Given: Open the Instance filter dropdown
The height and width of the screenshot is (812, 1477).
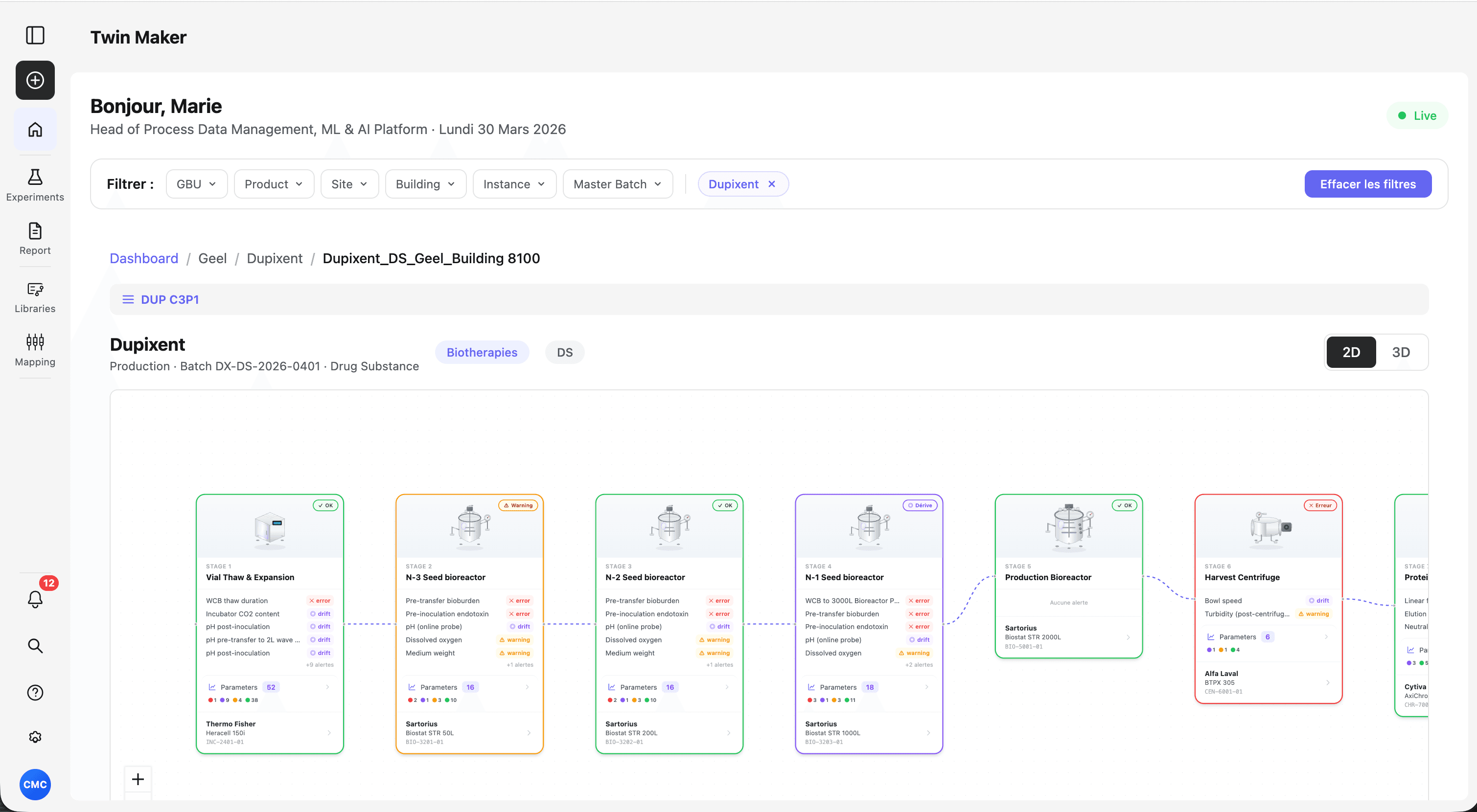Looking at the screenshot, I should click(514, 184).
